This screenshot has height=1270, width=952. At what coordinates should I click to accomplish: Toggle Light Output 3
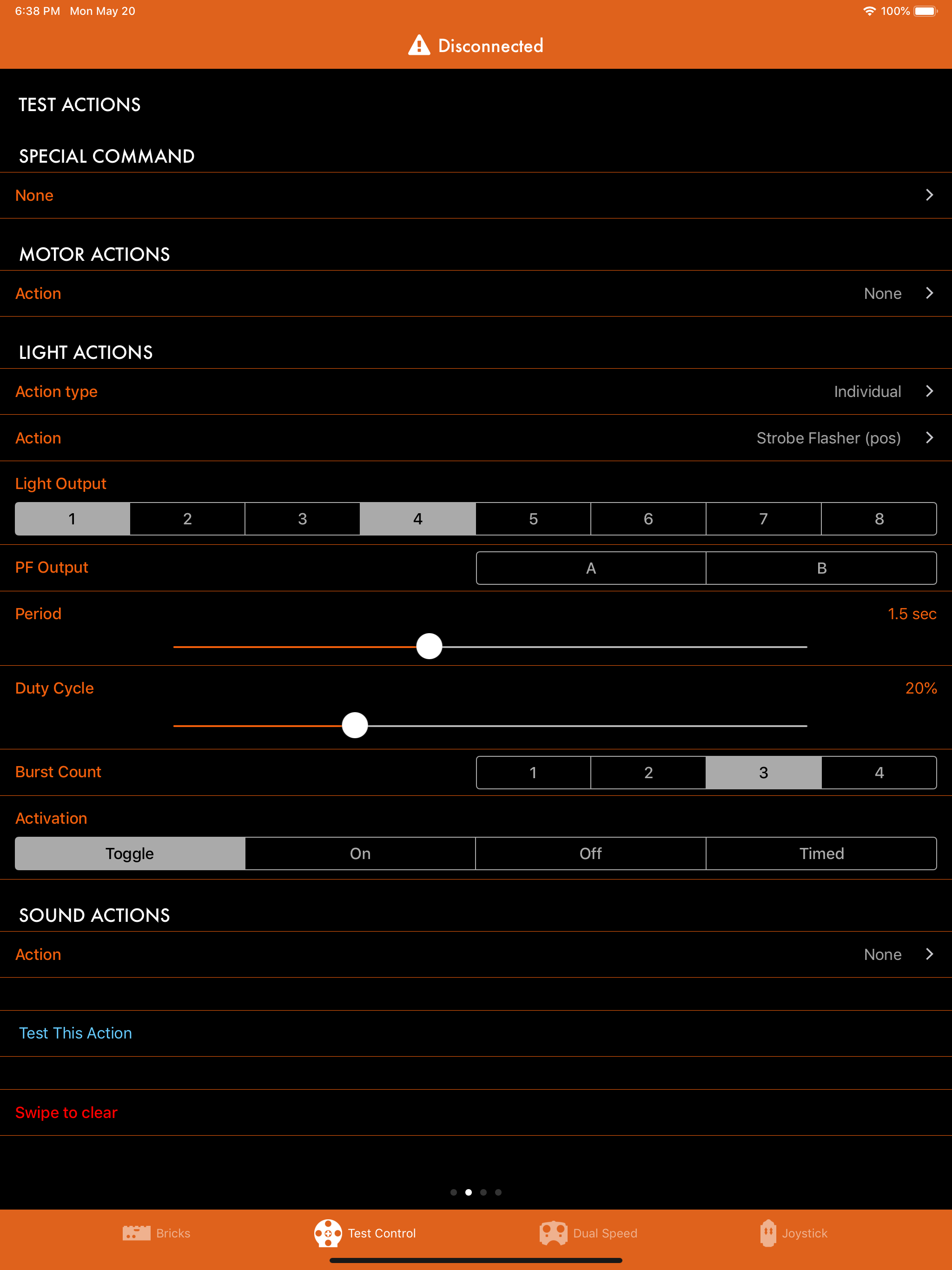[303, 518]
